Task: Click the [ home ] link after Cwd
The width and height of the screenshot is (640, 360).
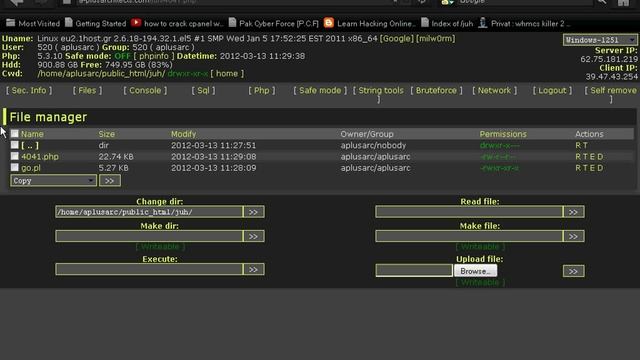Action: (227, 73)
